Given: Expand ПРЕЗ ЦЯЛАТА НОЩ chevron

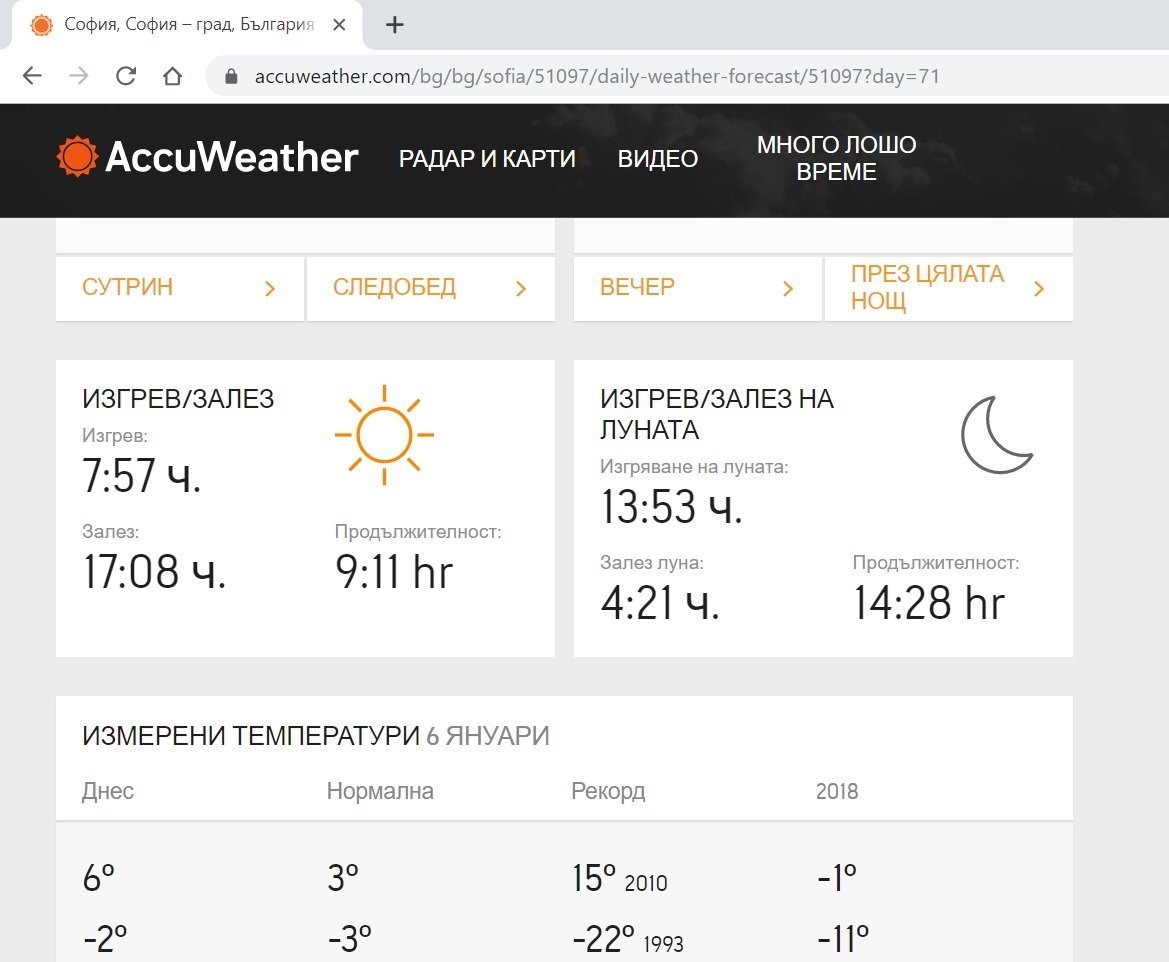Looking at the screenshot, I should pos(1038,289).
